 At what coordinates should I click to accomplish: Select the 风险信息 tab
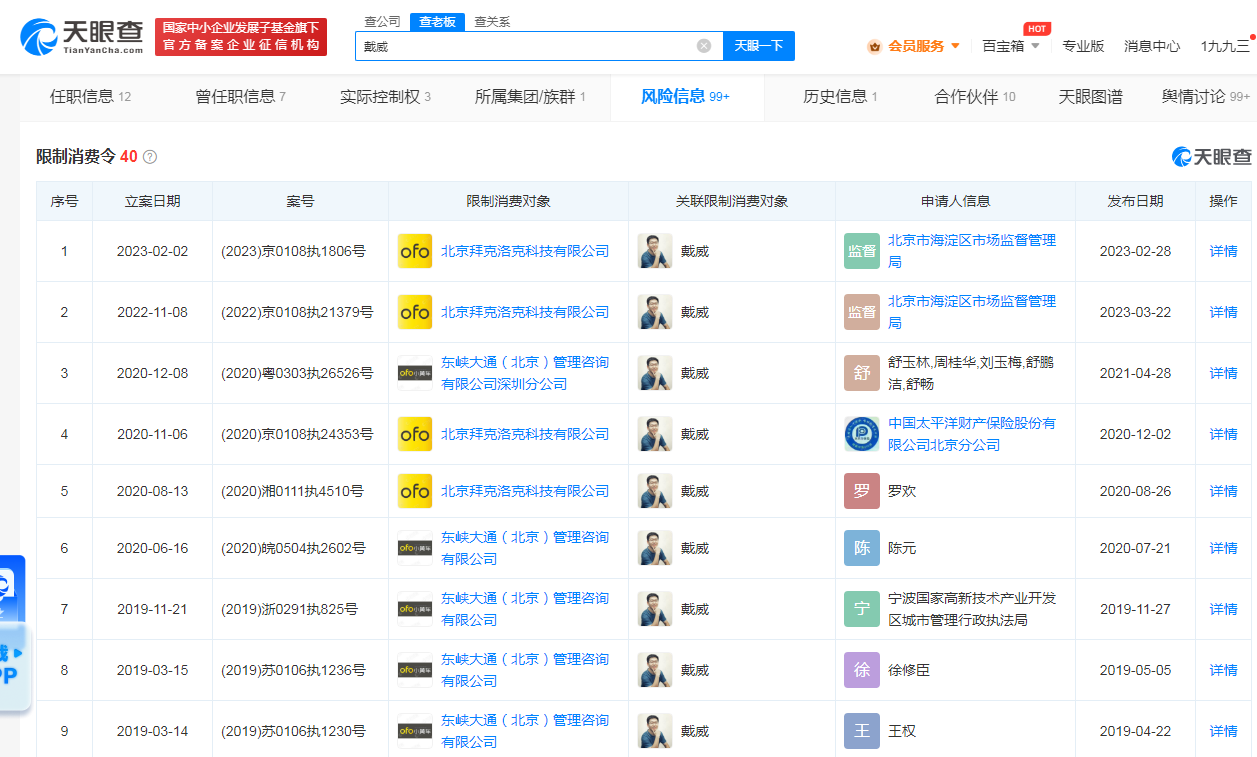point(686,97)
